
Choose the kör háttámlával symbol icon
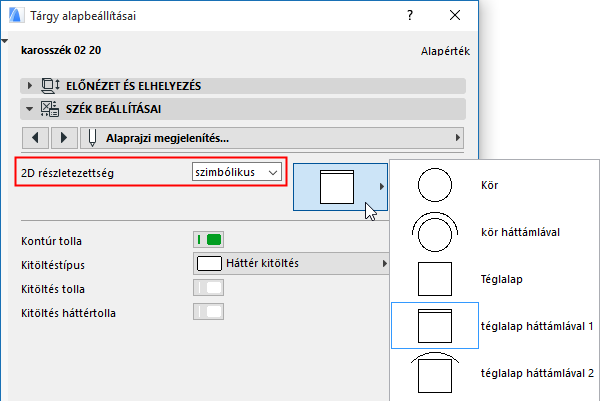click(x=435, y=232)
